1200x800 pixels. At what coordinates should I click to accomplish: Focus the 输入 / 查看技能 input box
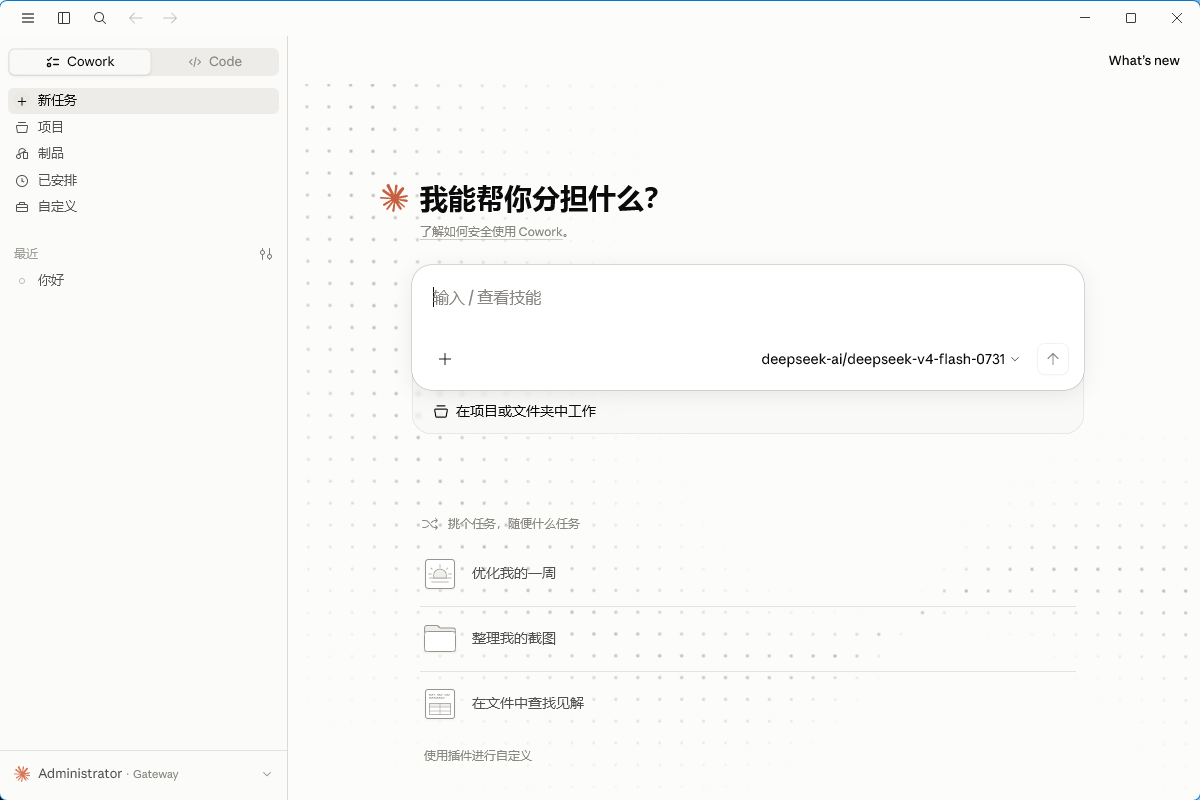(x=748, y=298)
